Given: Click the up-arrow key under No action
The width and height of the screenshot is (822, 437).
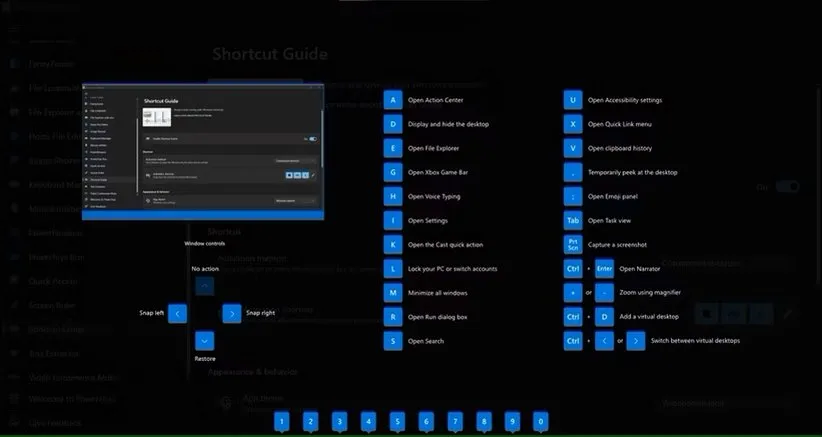Looking at the screenshot, I should point(204,286).
